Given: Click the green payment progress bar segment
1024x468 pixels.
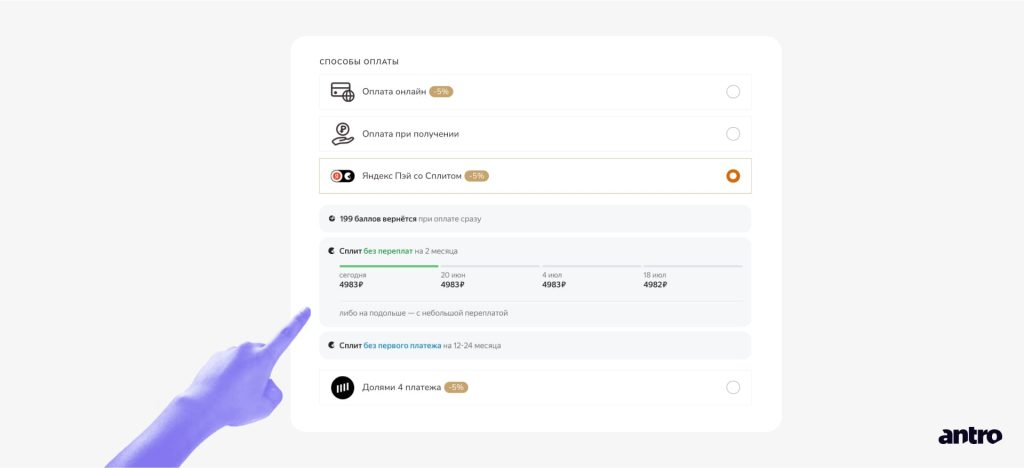Looking at the screenshot, I should point(389,266).
